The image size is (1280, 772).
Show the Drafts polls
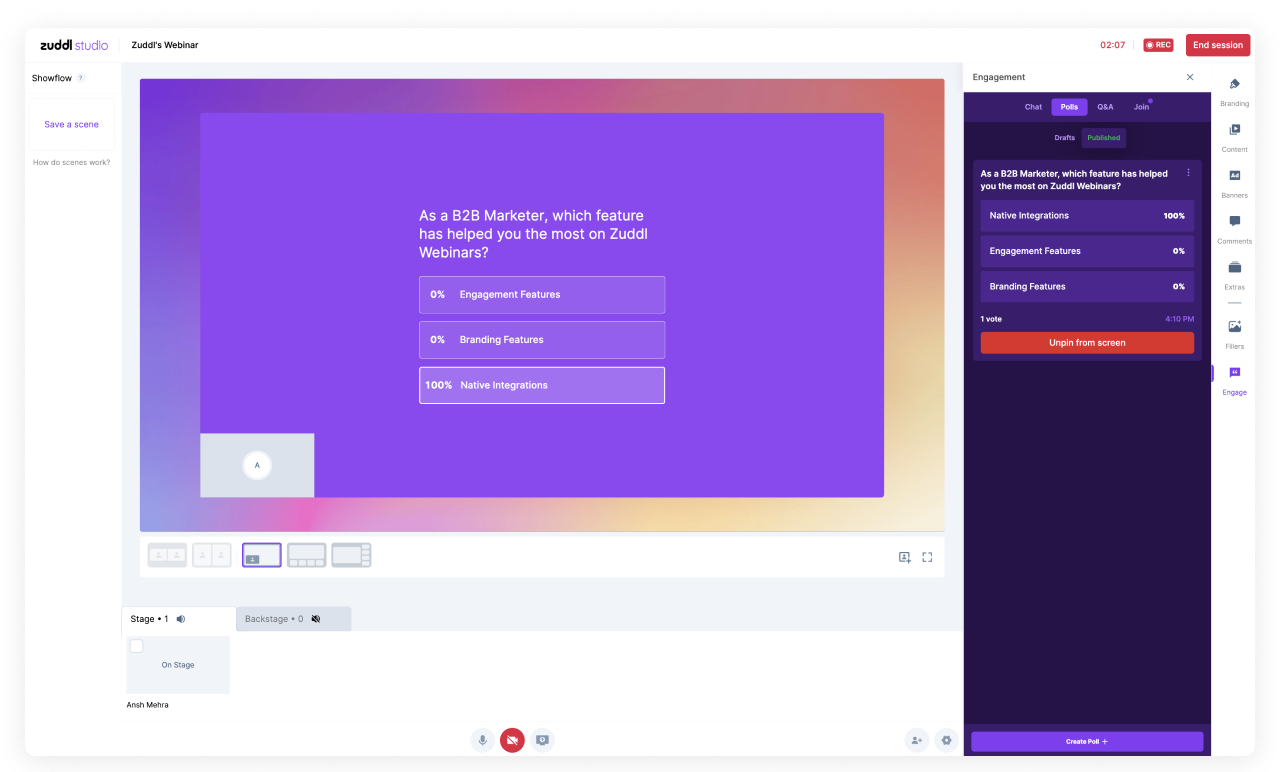pyautogui.click(x=1064, y=138)
